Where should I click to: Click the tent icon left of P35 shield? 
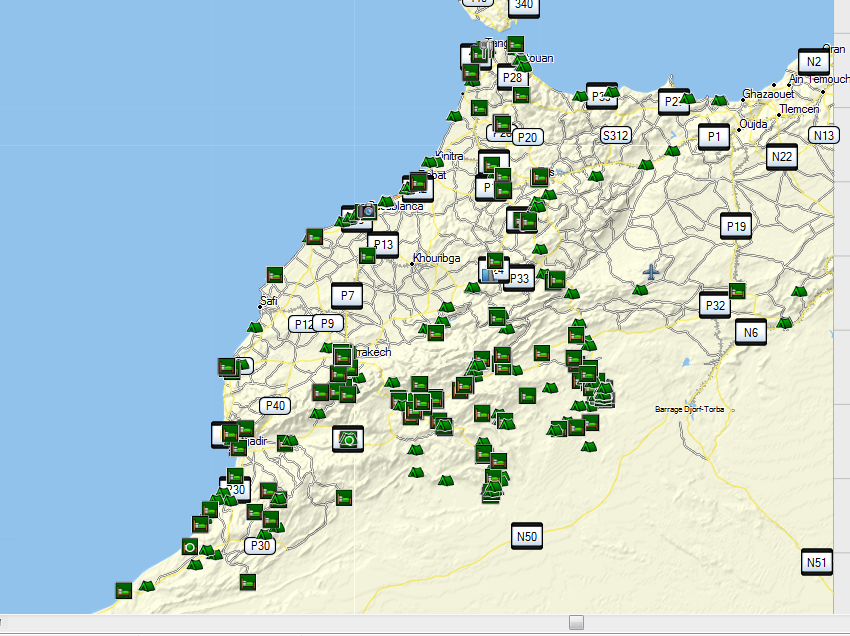coord(580,96)
